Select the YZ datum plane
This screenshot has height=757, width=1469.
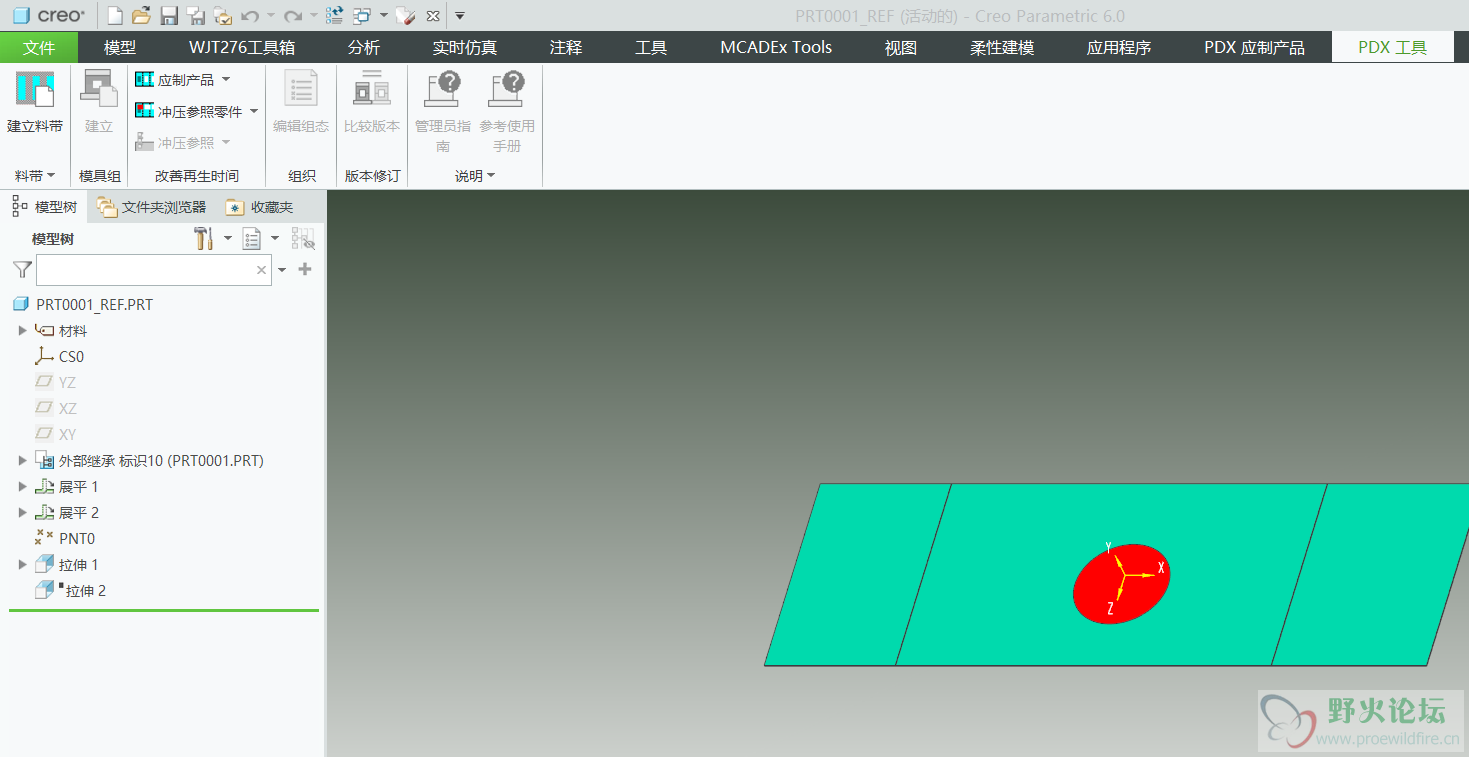coord(56,383)
